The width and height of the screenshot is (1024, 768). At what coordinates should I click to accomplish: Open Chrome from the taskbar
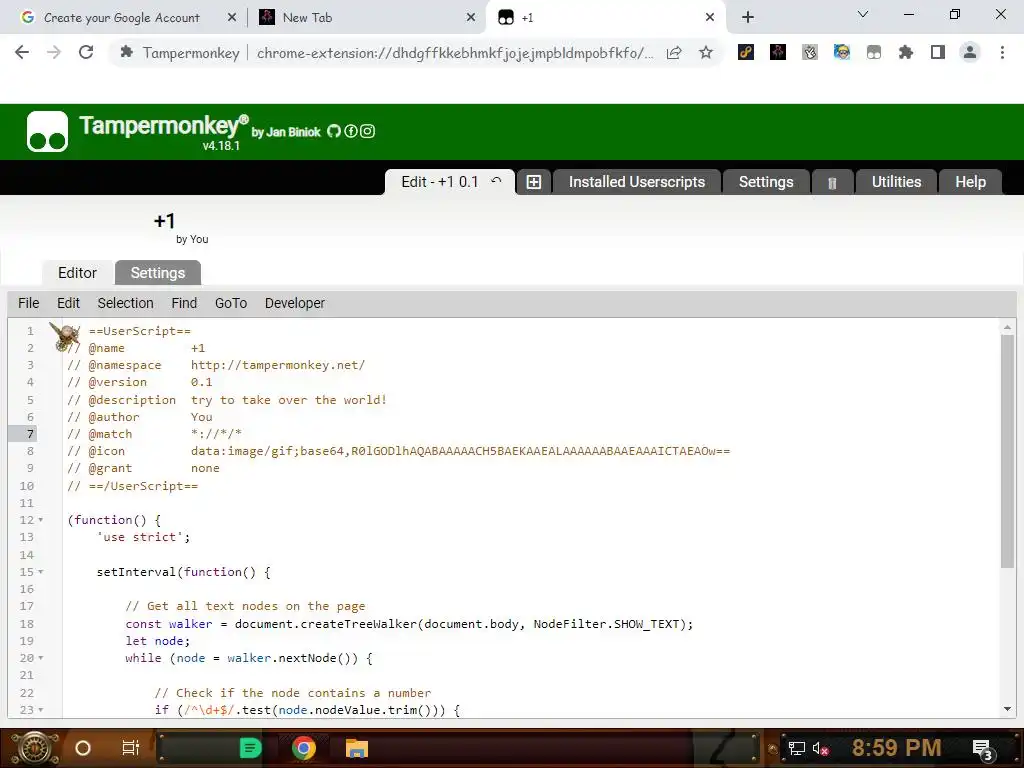(x=304, y=748)
